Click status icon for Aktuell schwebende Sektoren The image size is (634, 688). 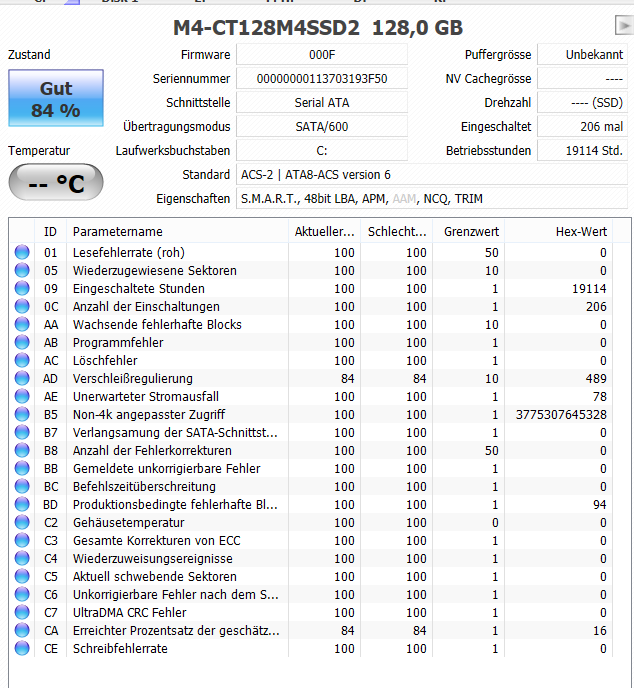22,576
